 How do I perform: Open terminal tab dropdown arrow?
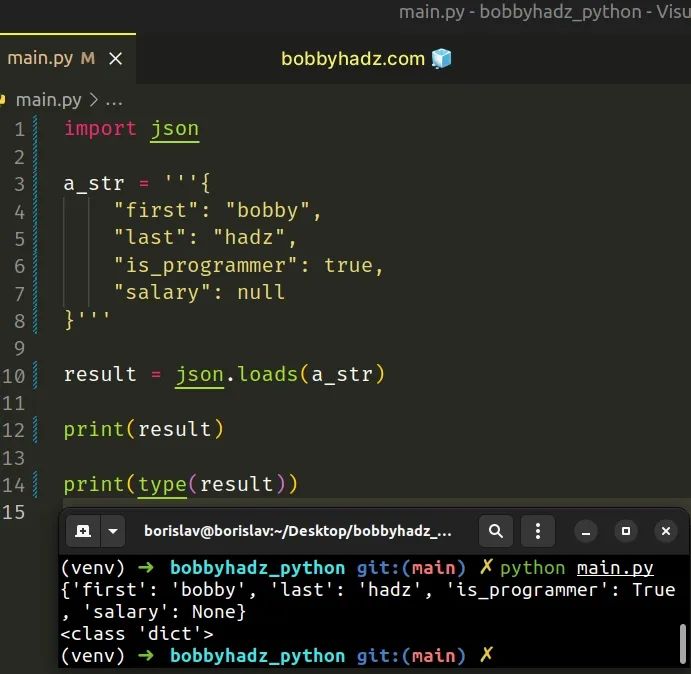coord(113,531)
